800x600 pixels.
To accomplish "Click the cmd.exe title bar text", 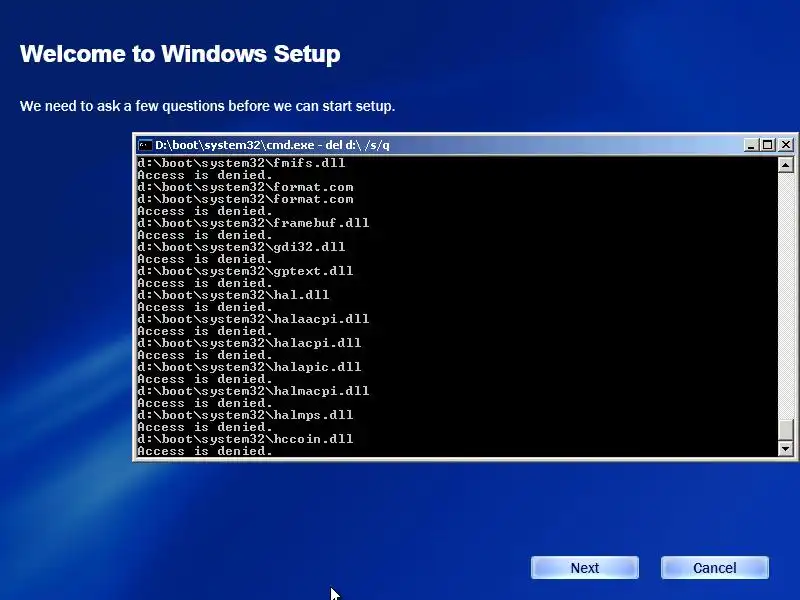I will coord(272,145).
